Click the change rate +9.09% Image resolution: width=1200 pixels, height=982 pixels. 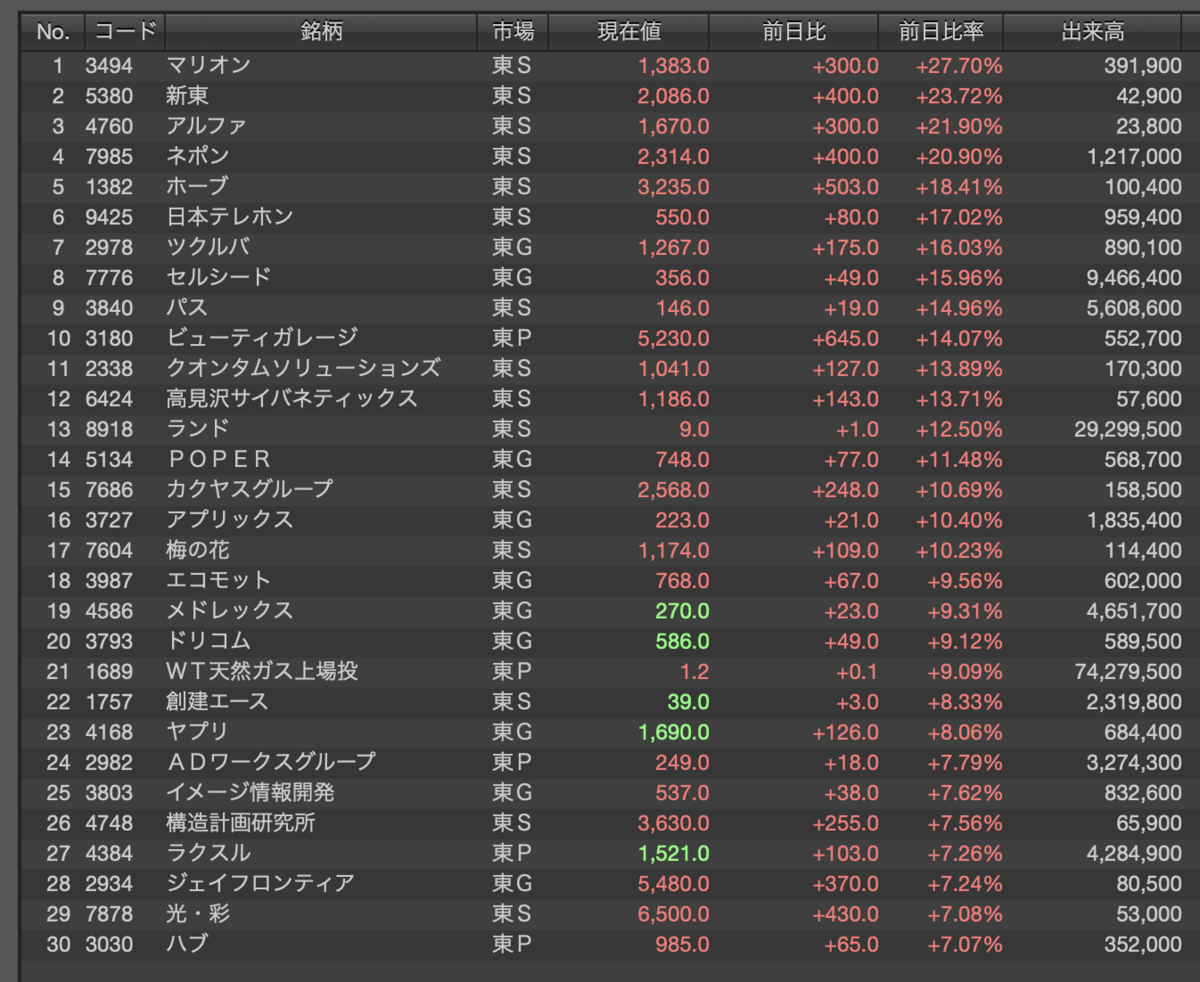click(x=964, y=670)
